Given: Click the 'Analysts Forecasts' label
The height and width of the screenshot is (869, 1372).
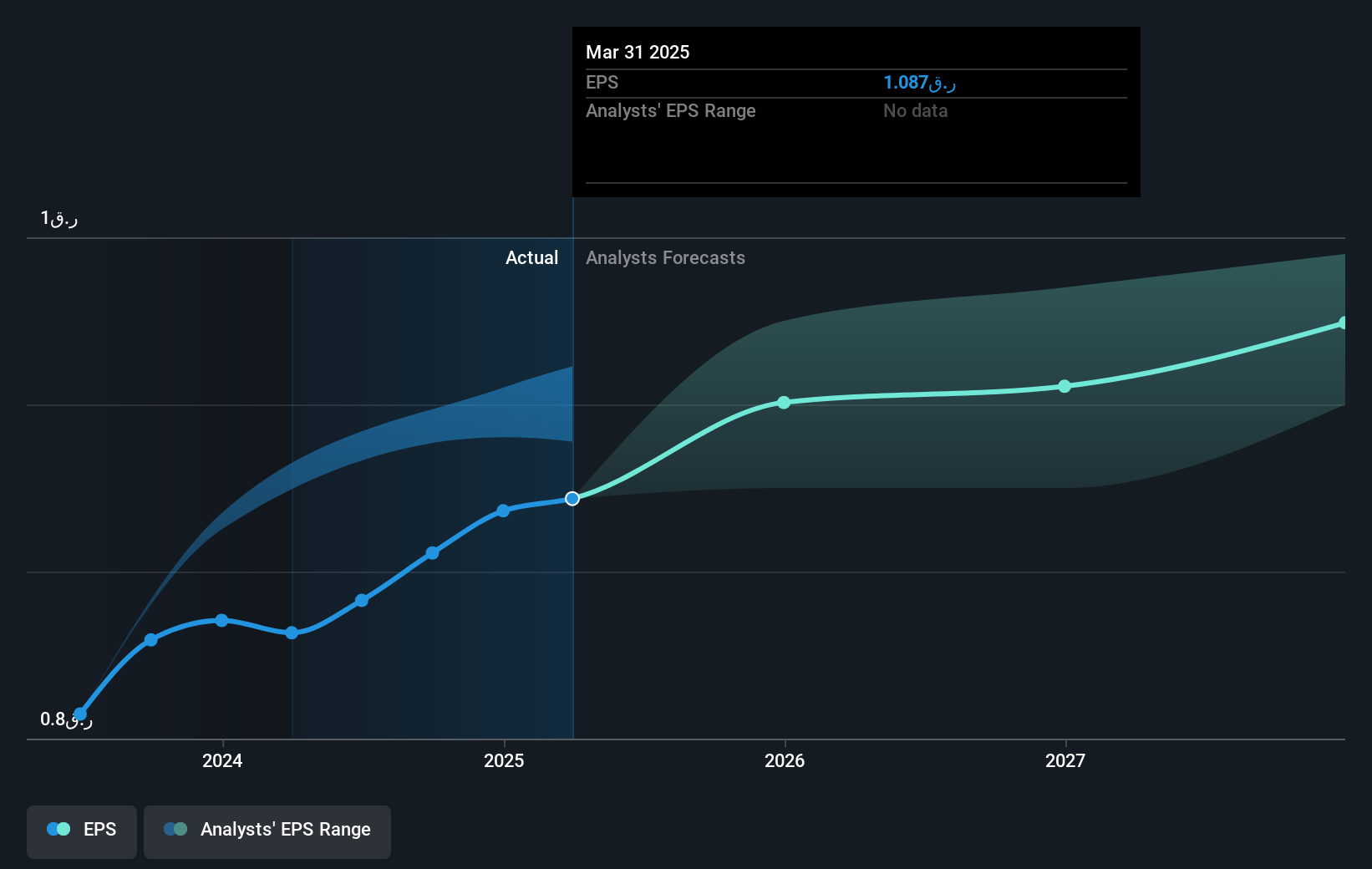Looking at the screenshot, I should (665, 258).
